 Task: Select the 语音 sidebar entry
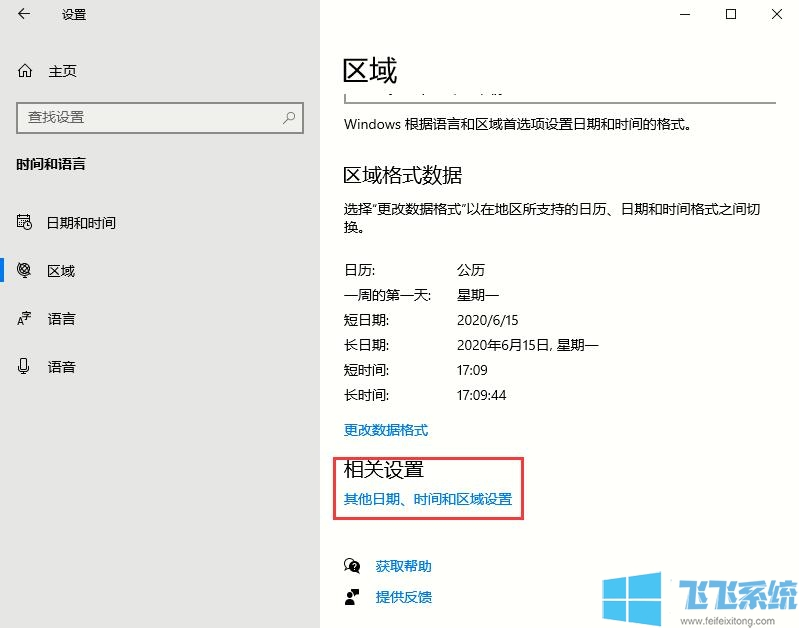[x=61, y=367]
